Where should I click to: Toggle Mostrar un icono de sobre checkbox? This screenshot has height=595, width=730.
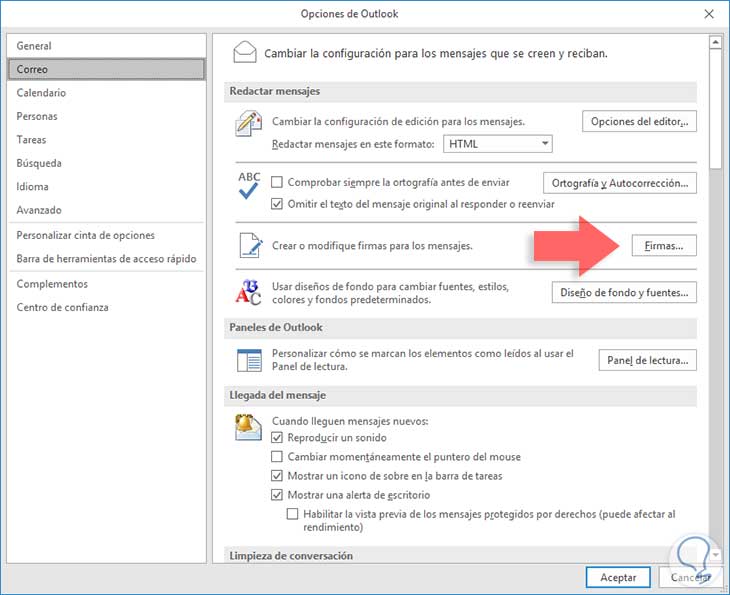click(x=277, y=476)
